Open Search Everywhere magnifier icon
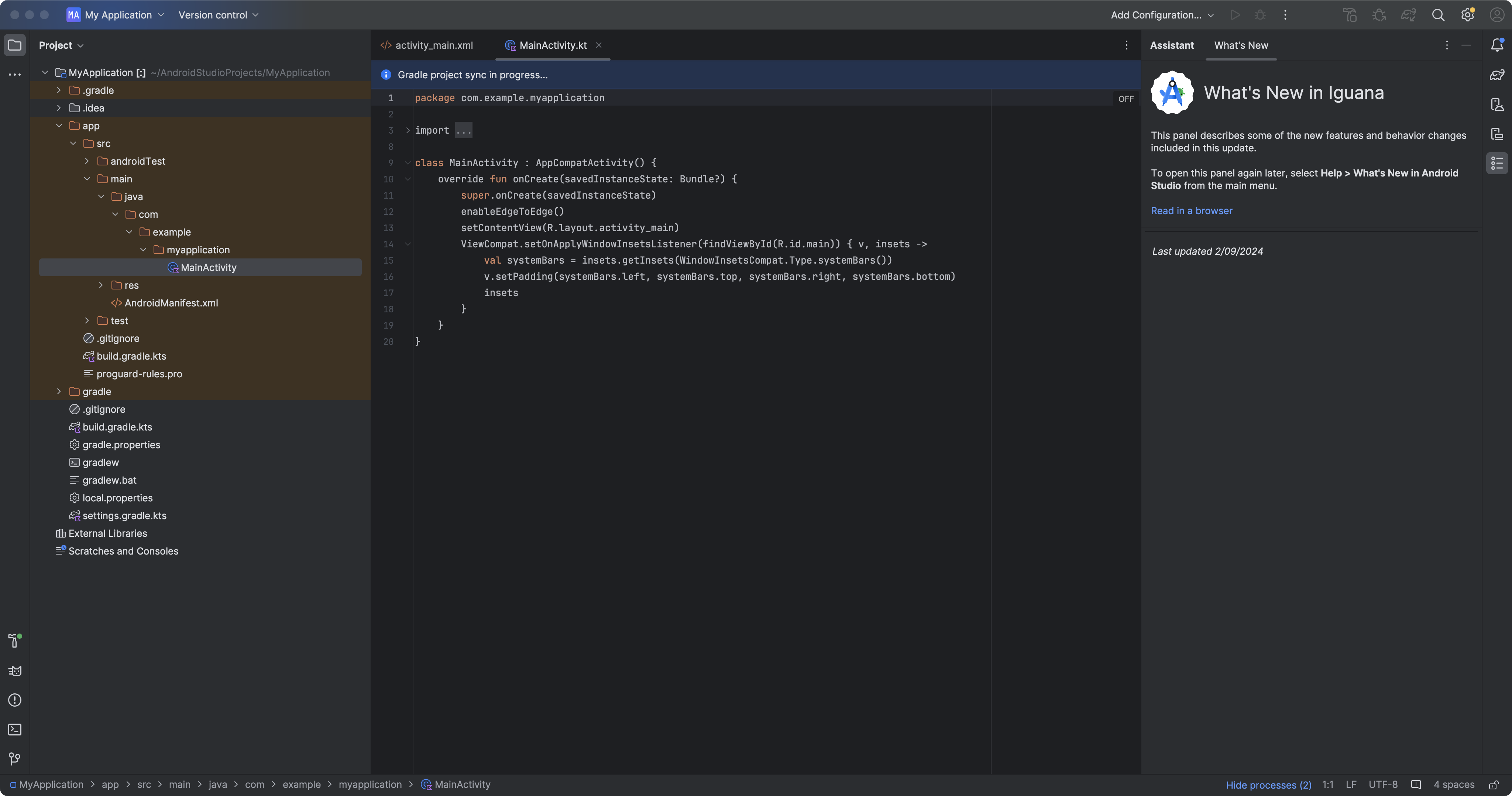The width and height of the screenshot is (1512, 796). (x=1438, y=15)
